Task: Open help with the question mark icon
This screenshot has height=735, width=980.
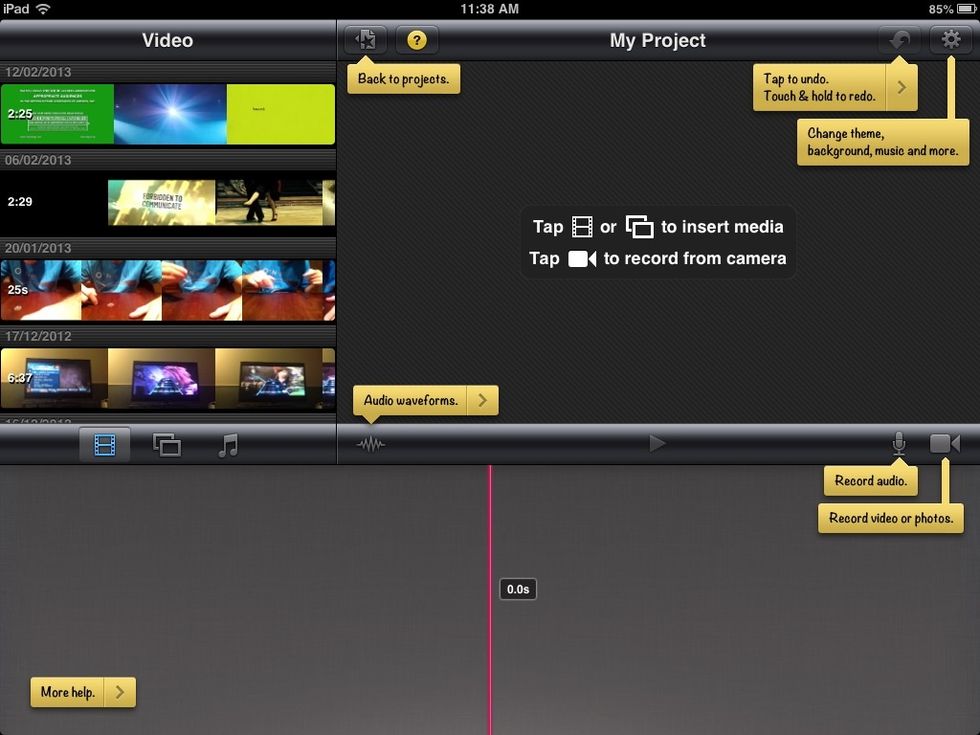Action: pyautogui.click(x=417, y=40)
